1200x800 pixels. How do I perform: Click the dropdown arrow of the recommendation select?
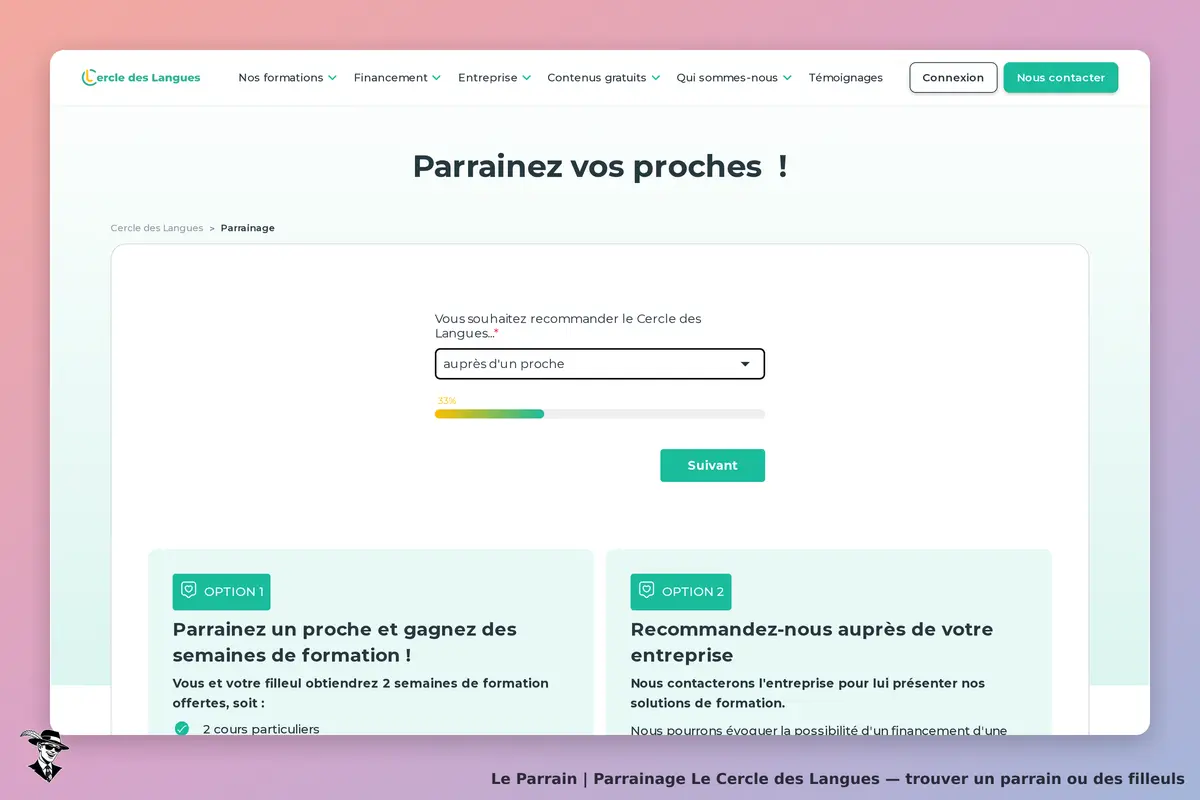click(745, 364)
